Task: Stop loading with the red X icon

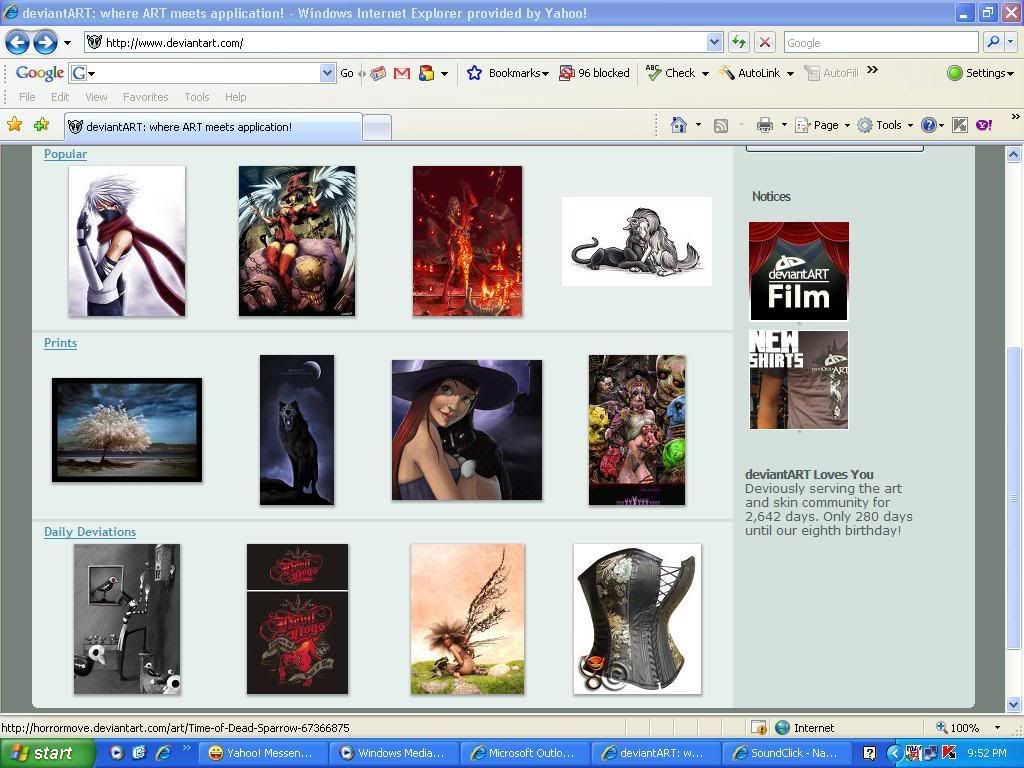Action: (x=765, y=43)
